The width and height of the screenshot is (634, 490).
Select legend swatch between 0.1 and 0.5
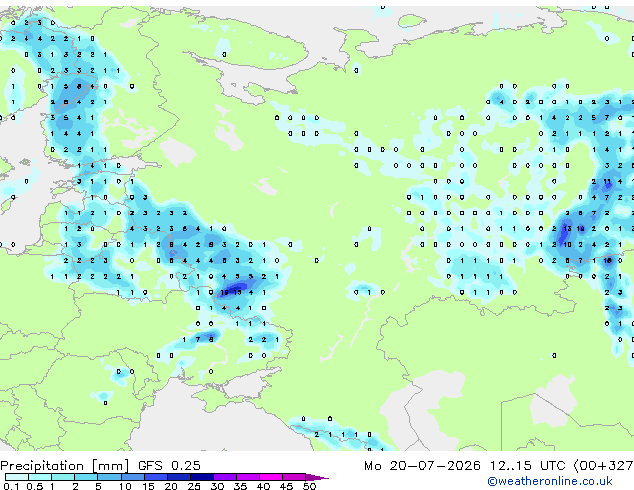[x=17, y=477]
